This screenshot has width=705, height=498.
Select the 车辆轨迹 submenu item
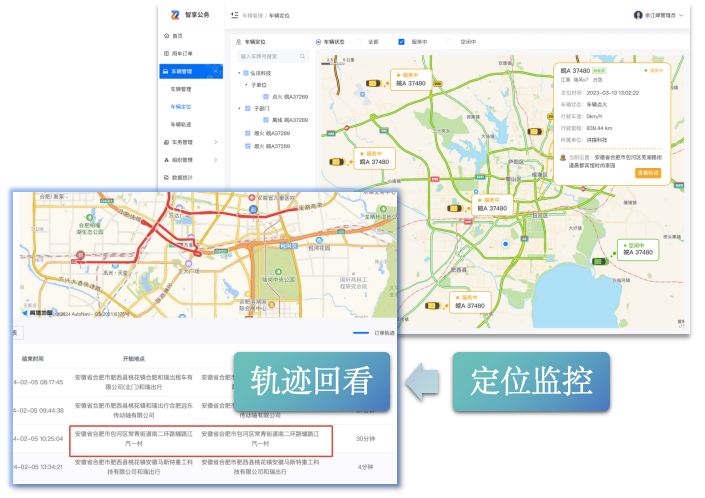181,124
